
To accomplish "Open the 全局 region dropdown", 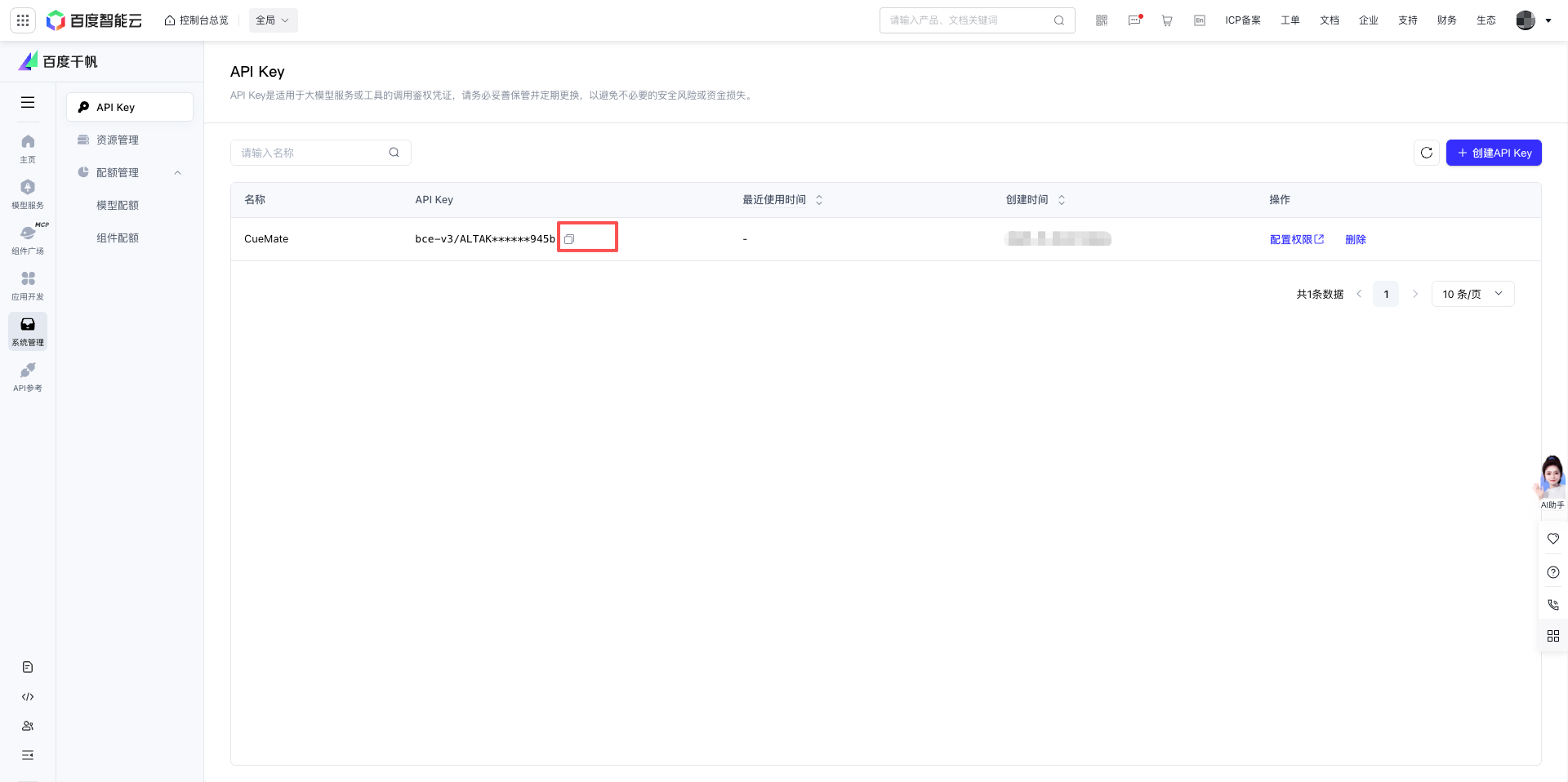I will [272, 20].
